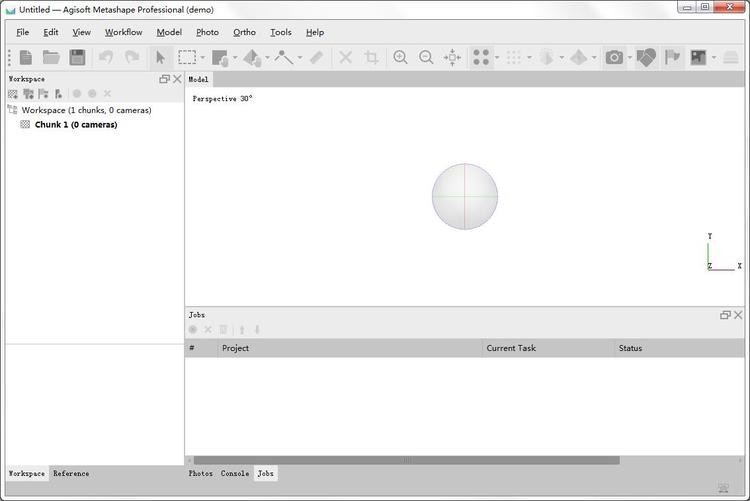Viewport: 750px width, 501px height.
Task: Open the Rectangle Selection dropdown arrow
Action: point(203,58)
